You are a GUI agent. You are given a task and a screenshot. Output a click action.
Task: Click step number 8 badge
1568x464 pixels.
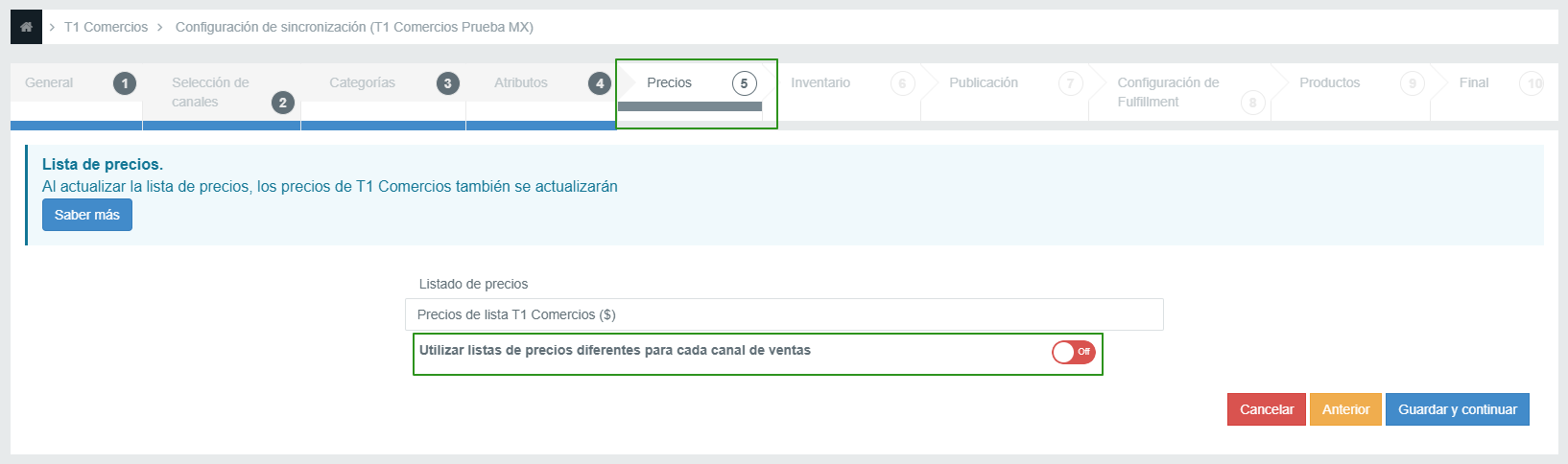[1252, 103]
